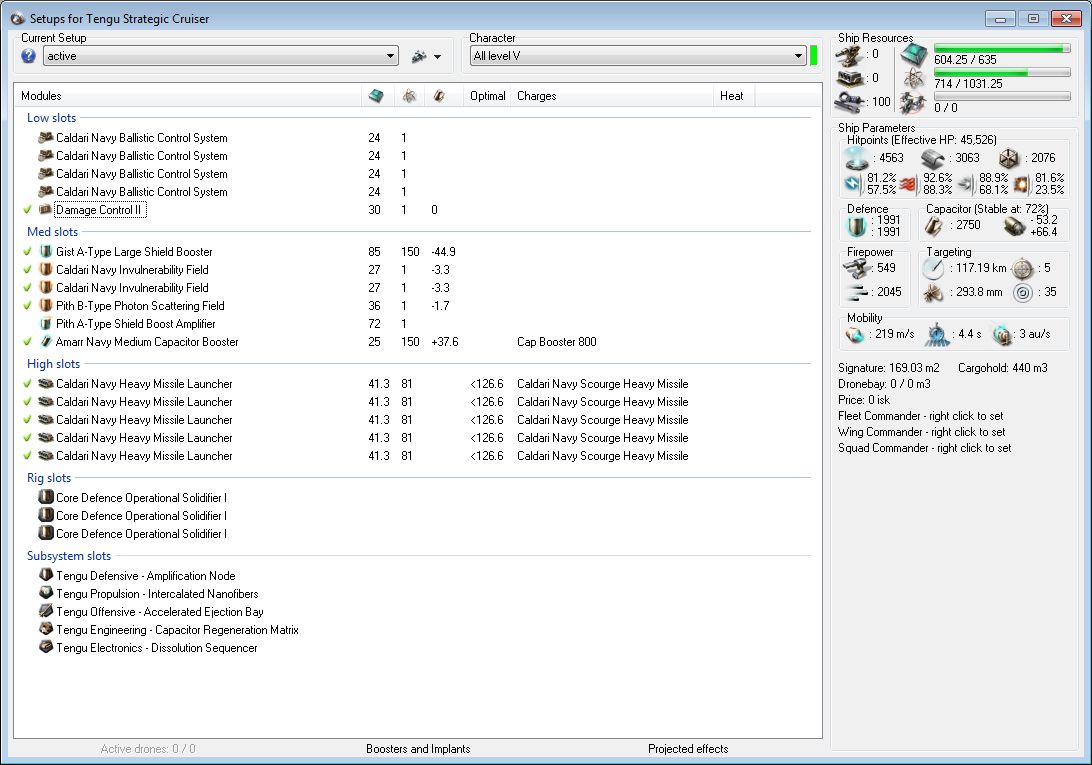Open Projected effects panel

(x=688, y=749)
